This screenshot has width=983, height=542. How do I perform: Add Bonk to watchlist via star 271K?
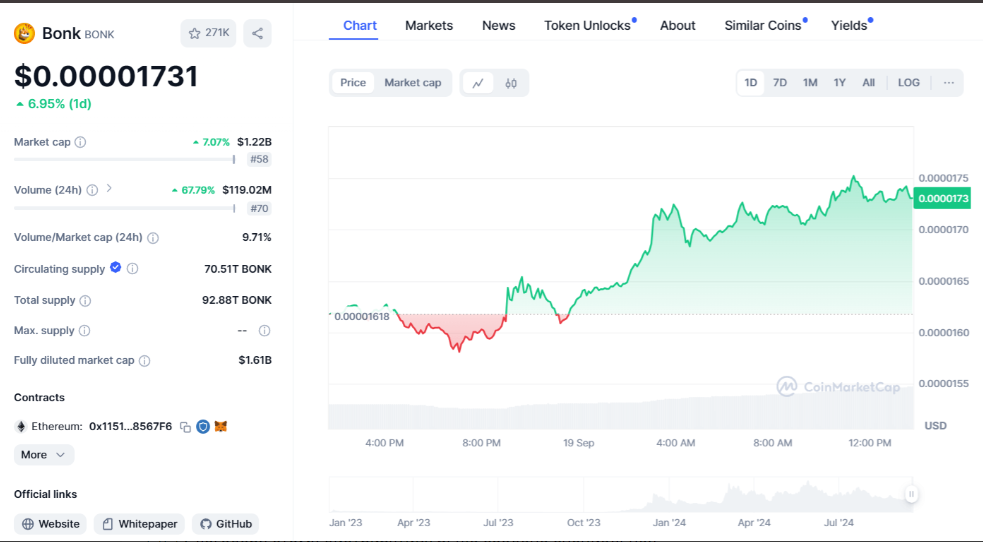point(208,33)
